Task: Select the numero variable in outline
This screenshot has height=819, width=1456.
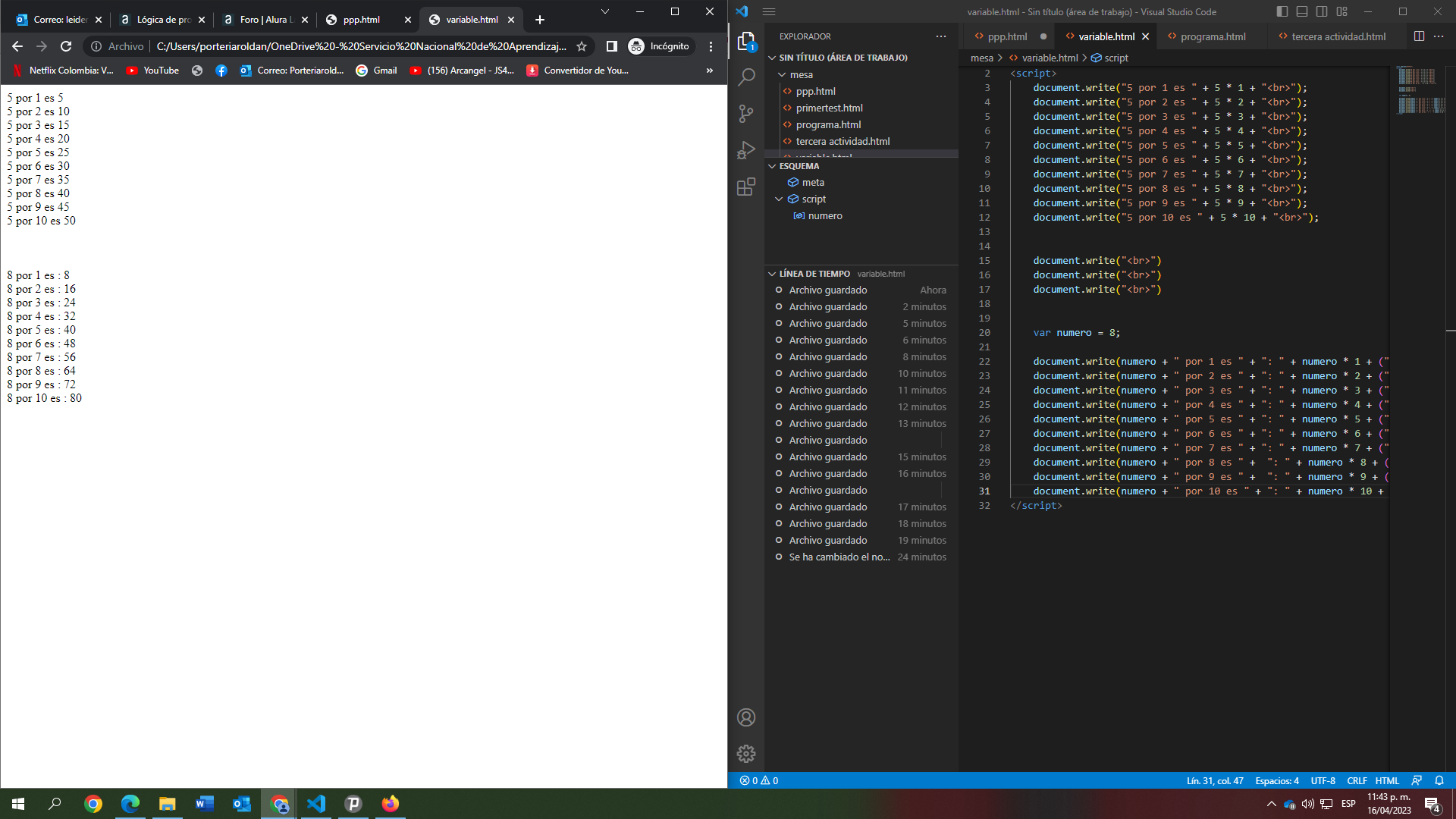Action: pos(825,215)
